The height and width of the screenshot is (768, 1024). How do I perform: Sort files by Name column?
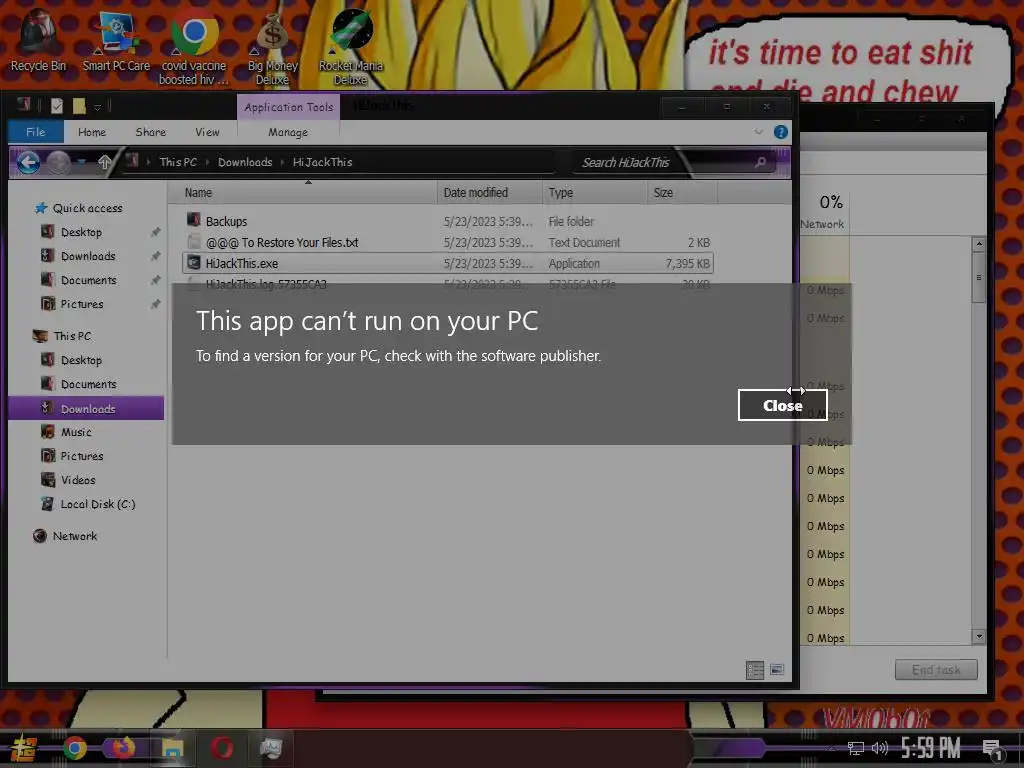302,193
